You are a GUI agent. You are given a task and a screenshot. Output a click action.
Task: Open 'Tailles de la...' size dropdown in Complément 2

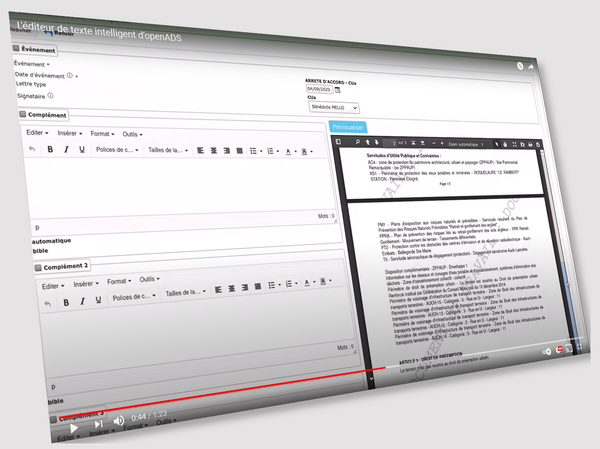point(187,295)
